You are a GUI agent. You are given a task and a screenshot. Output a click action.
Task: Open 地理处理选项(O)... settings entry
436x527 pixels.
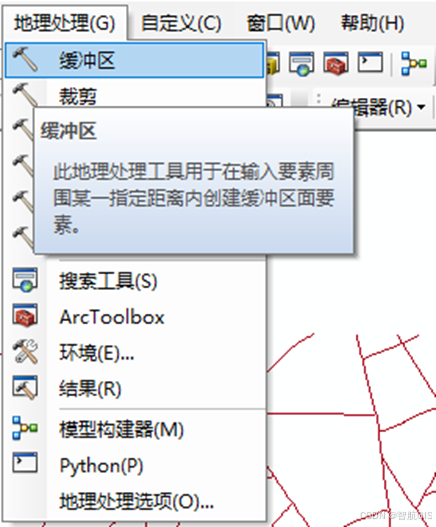(x=134, y=501)
